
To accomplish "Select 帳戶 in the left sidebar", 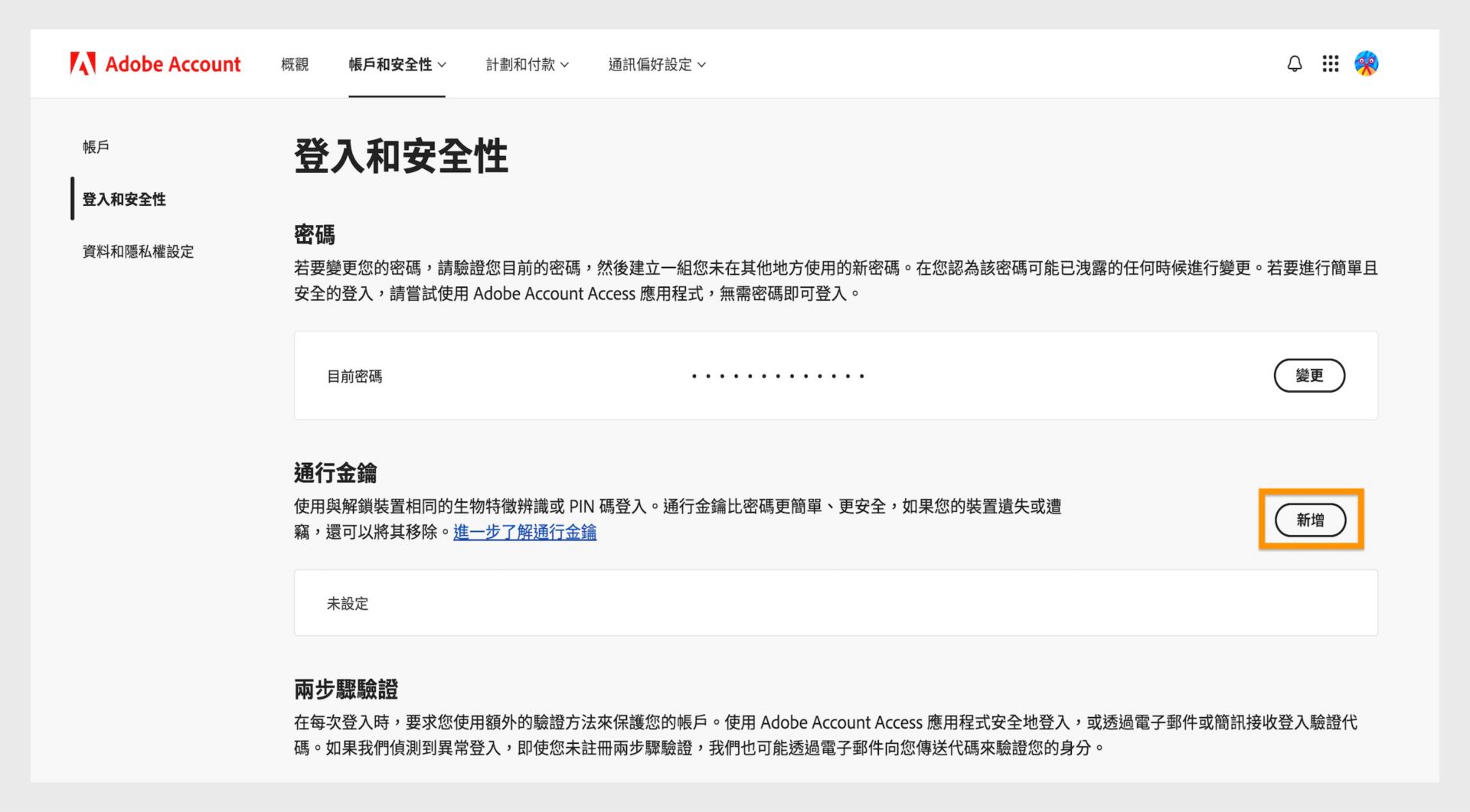I will (94, 145).
